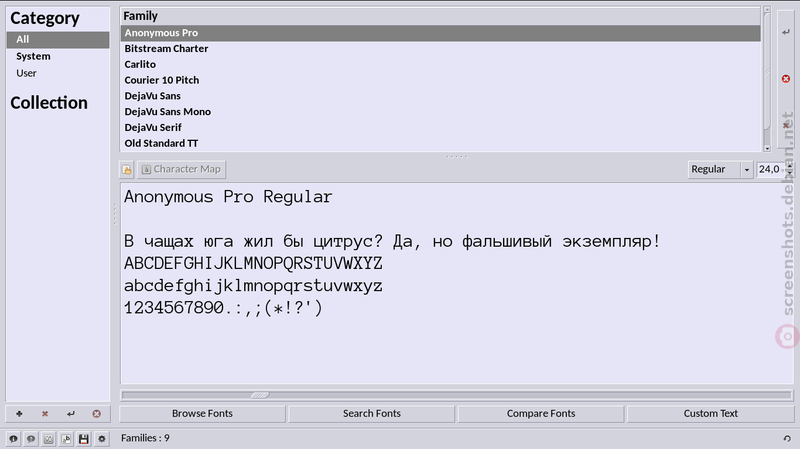Click the family list scrollbar up arrow
800x449 pixels.
(x=767, y=10)
